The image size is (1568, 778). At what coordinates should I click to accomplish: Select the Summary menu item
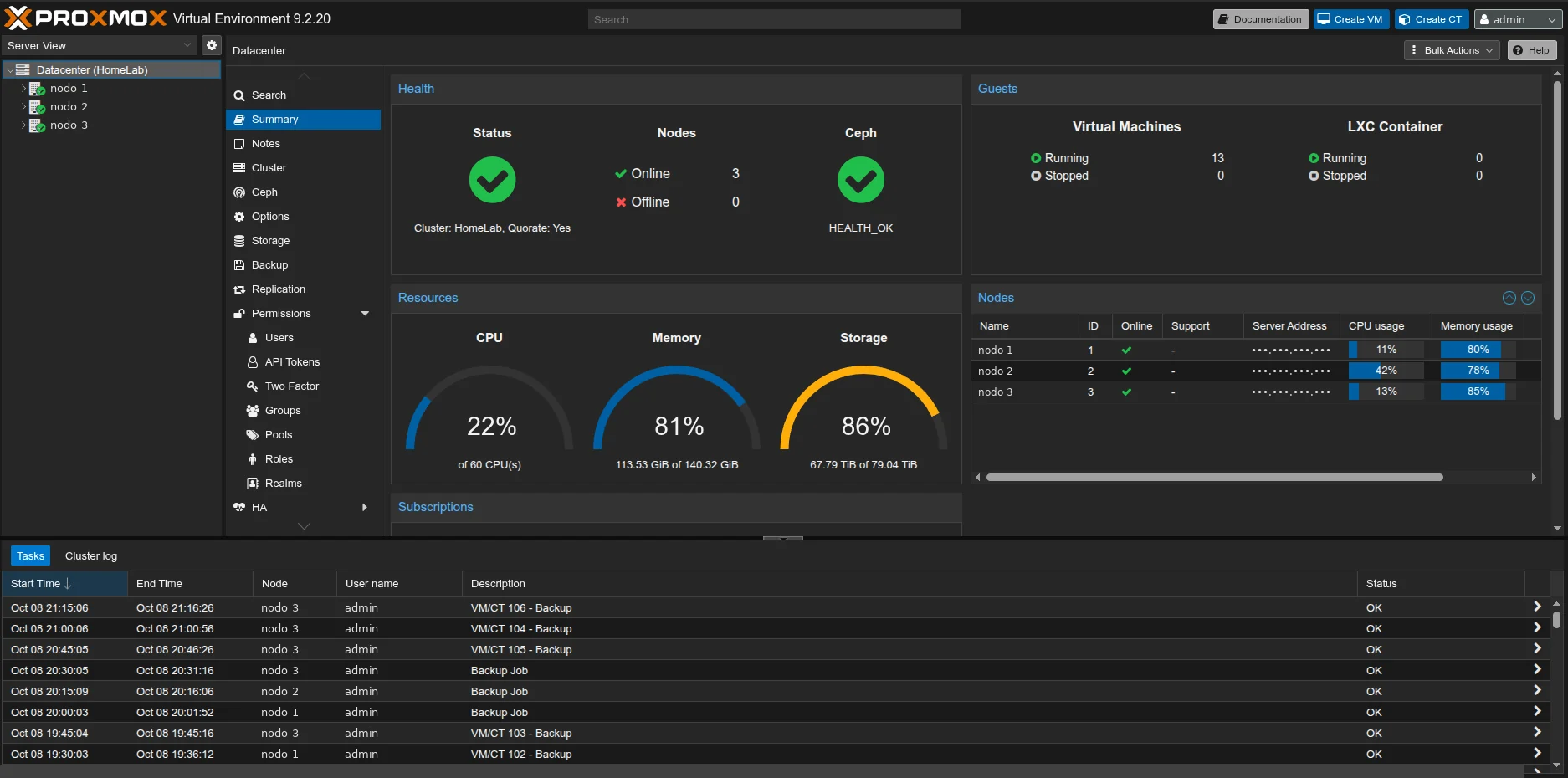(x=303, y=120)
